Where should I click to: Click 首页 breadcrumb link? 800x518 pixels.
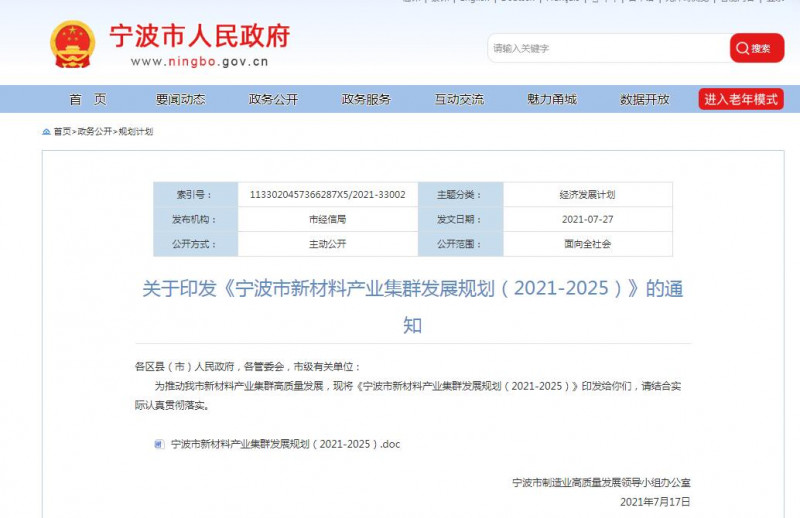(62, 131)
